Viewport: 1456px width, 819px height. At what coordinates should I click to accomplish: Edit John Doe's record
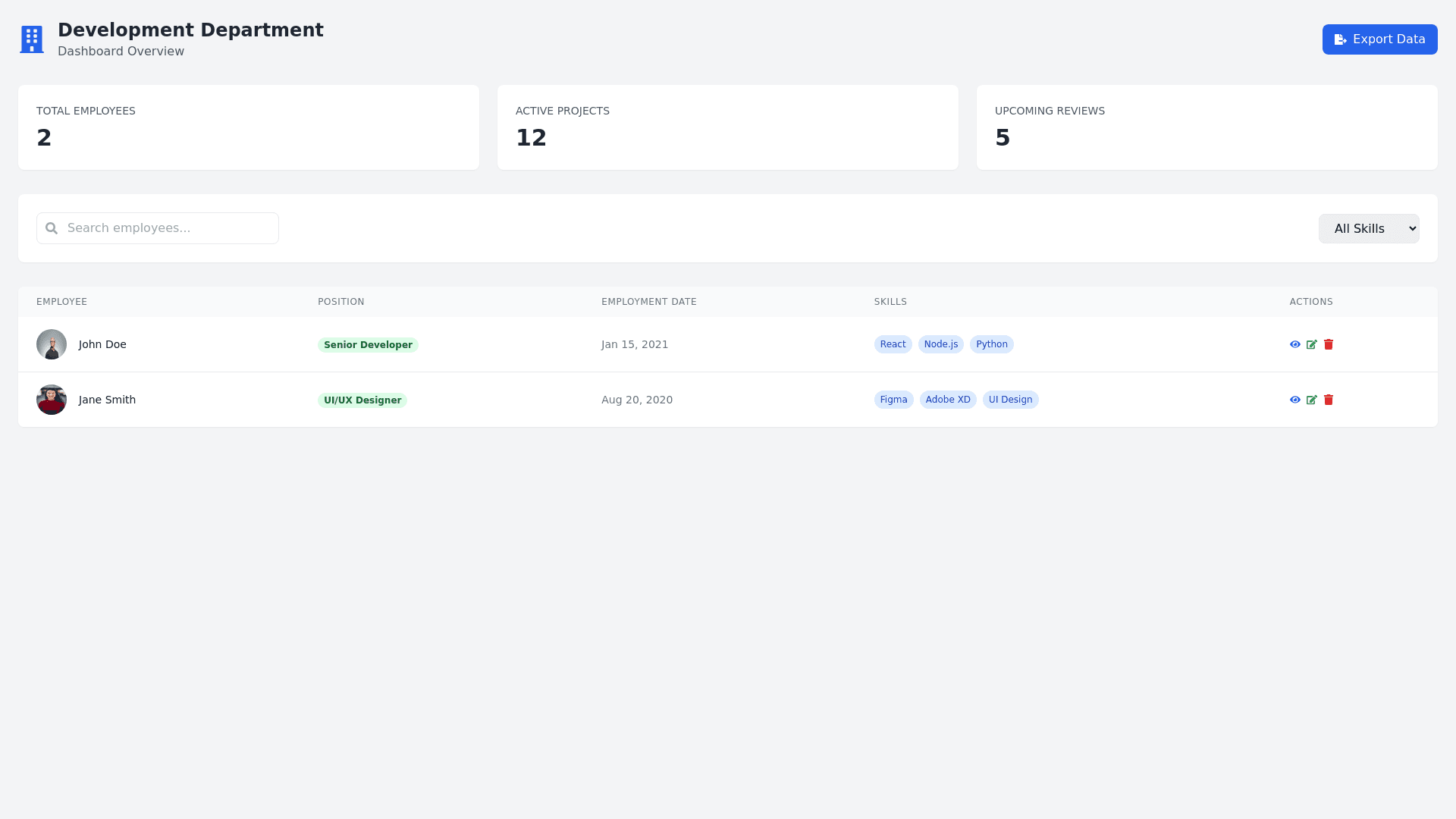pyautogui.click(x=1312, y=344)
